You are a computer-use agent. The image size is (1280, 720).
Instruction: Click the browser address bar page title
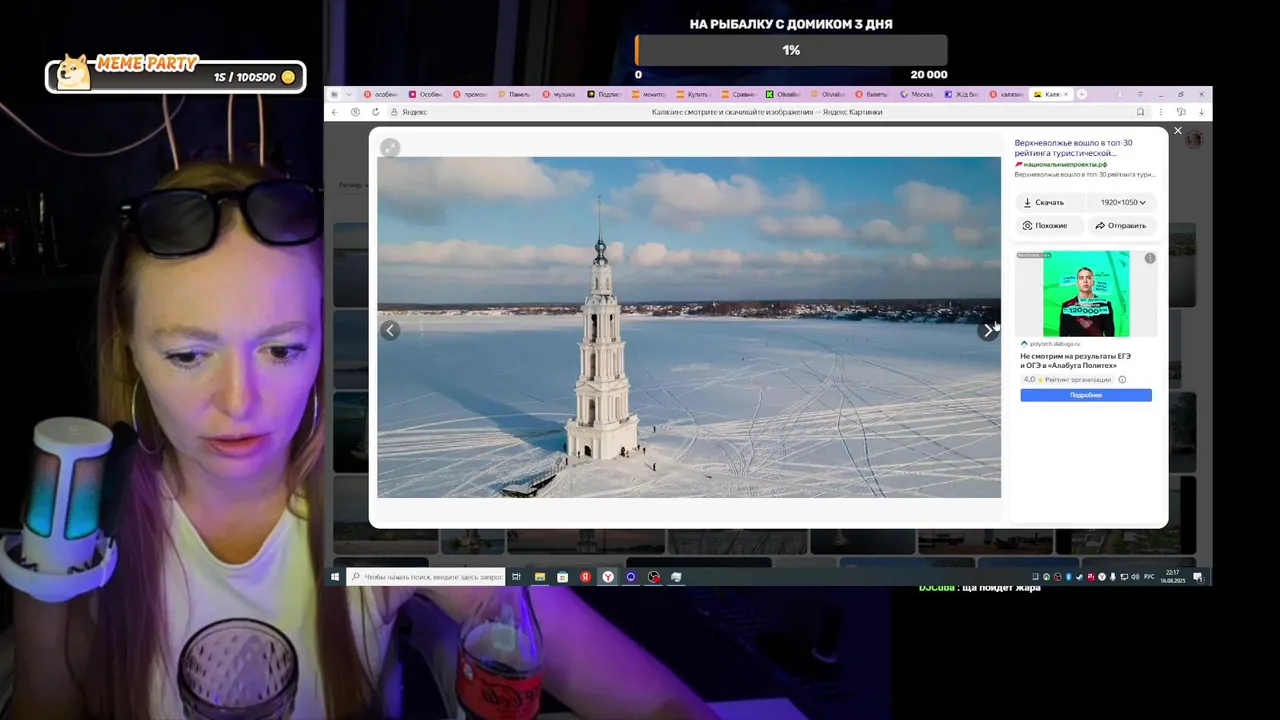pyautogui.click(x=767, y=112)
